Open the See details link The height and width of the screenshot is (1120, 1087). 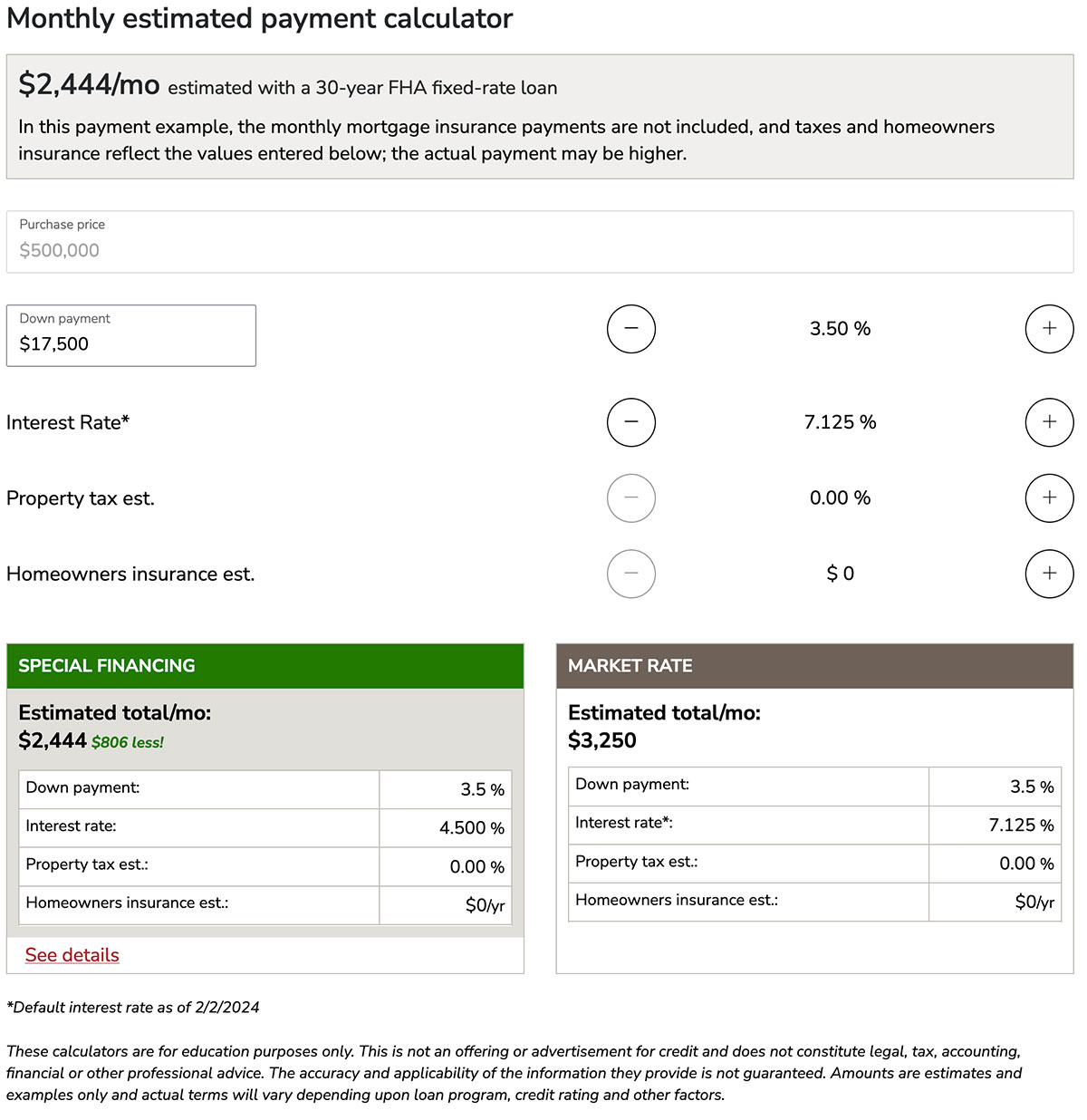click(x=72, y=955)
